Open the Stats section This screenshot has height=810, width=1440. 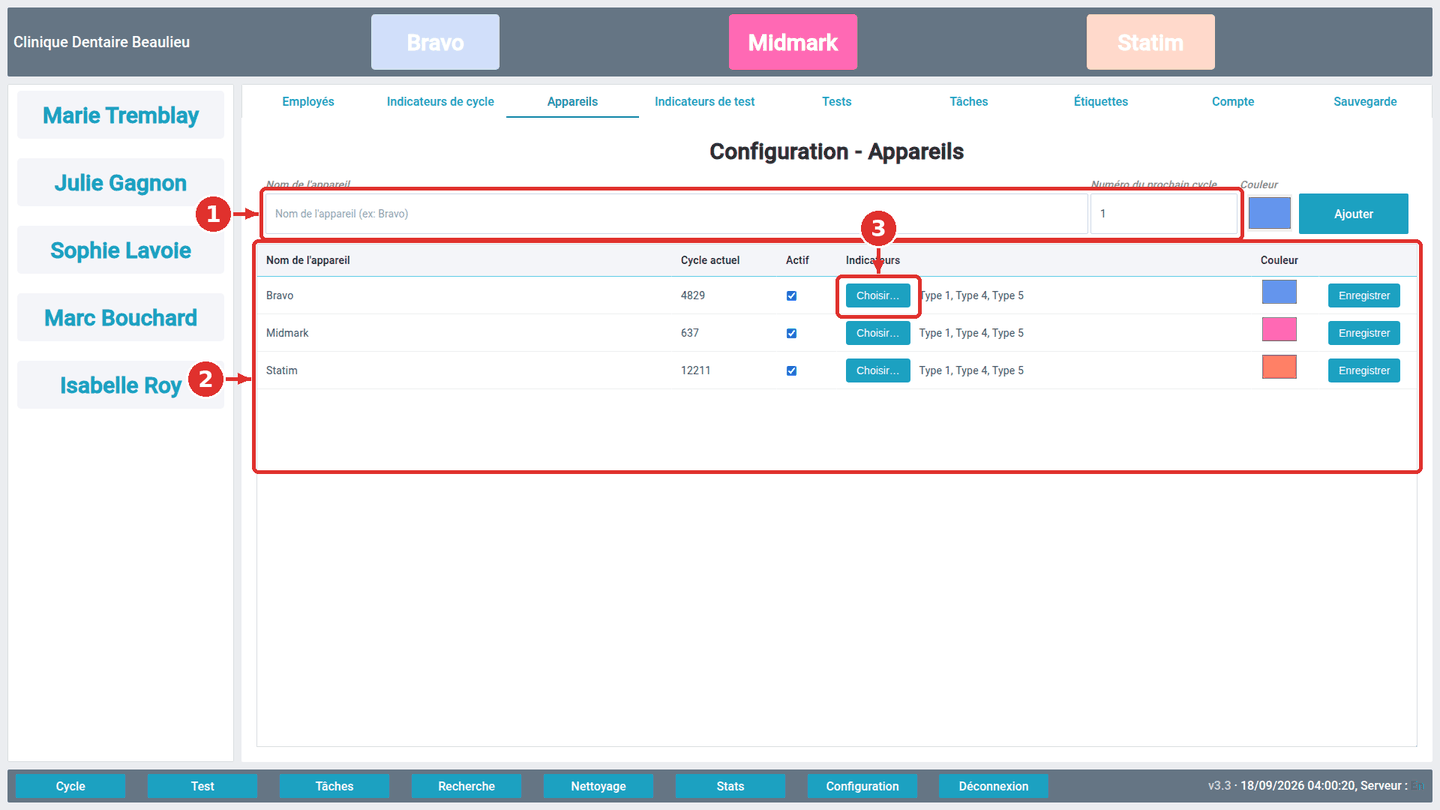click(x=731, y=786)
